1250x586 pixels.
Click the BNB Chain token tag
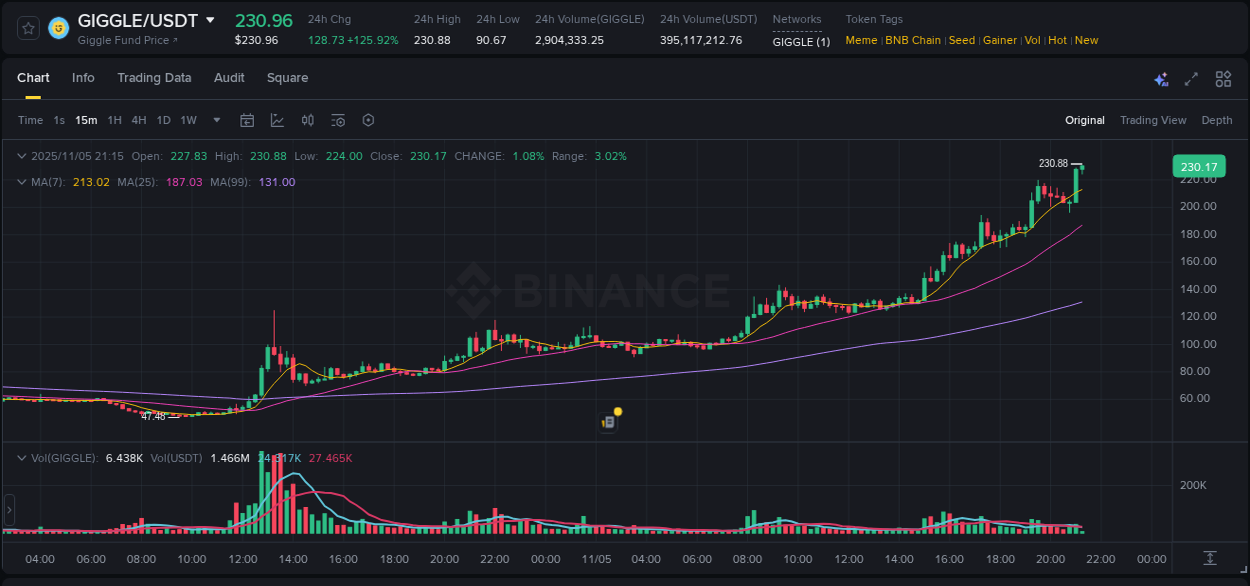tap(913, 40)
